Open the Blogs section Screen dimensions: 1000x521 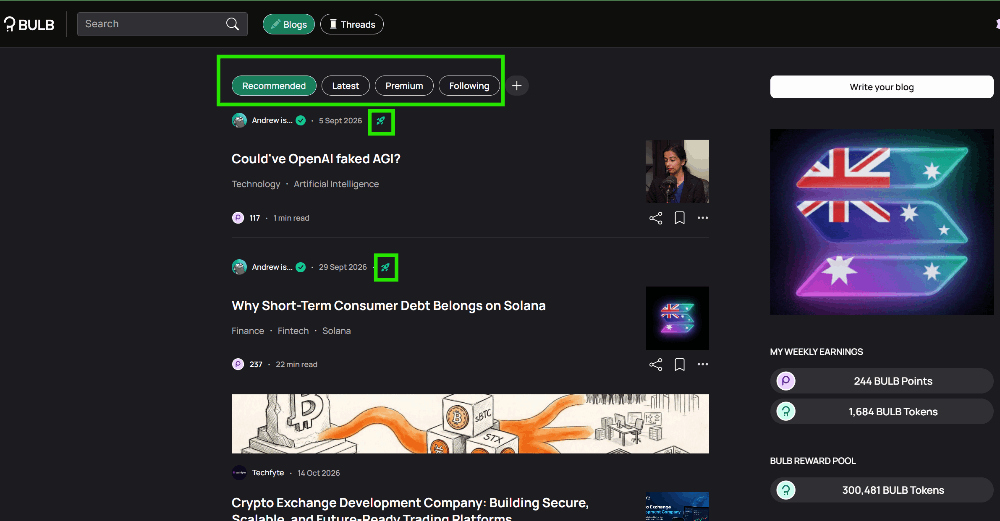click(x=289, y=24)
